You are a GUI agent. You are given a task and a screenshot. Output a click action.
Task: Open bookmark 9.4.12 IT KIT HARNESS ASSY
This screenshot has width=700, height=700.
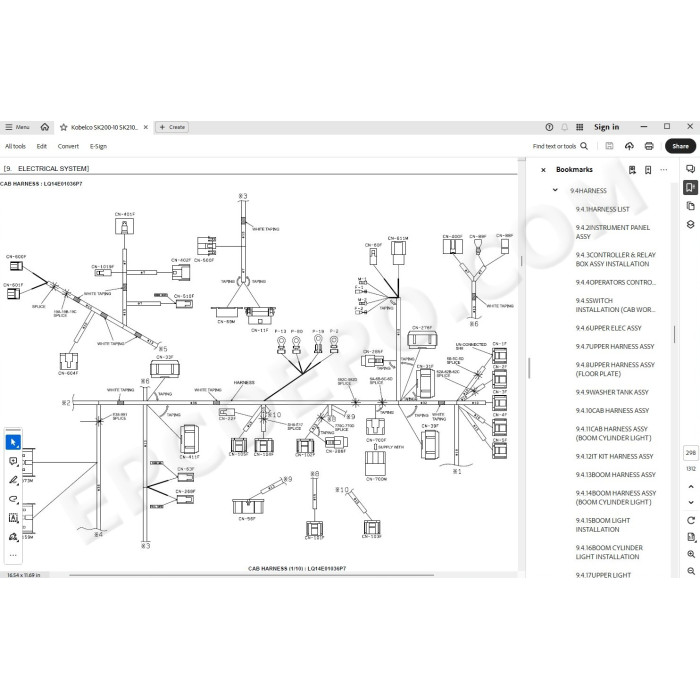click(614, 456)
